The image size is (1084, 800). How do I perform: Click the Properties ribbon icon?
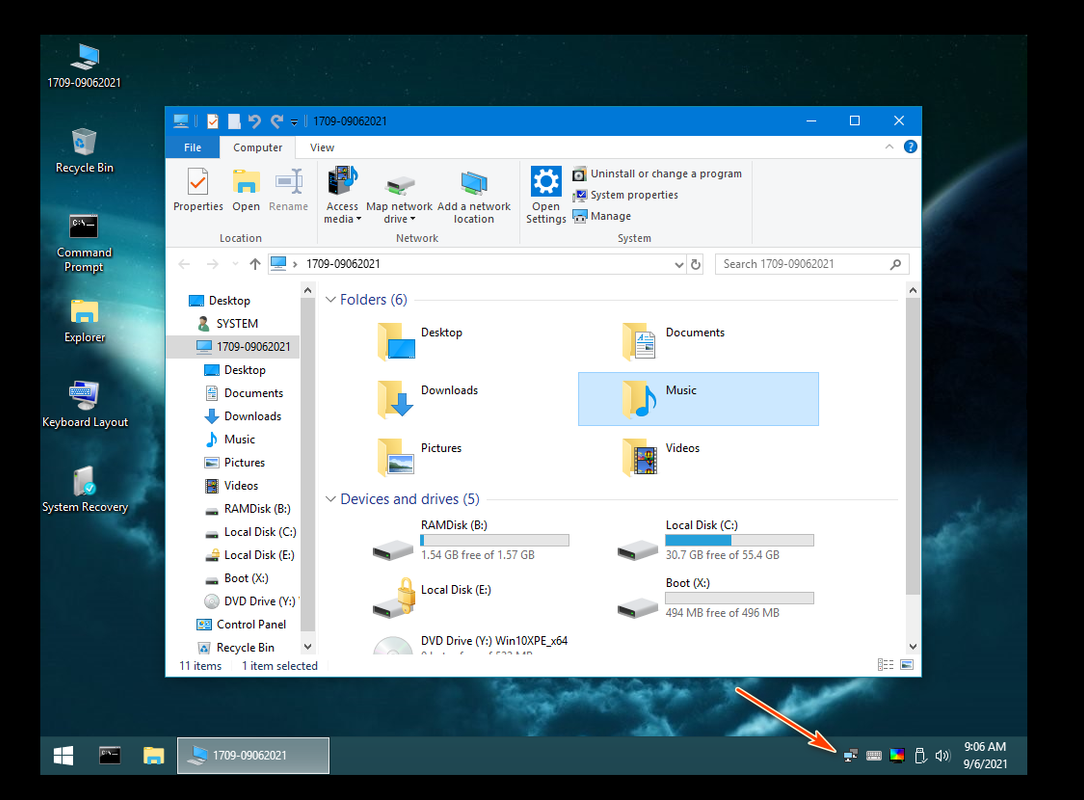(x=198, y=183)
